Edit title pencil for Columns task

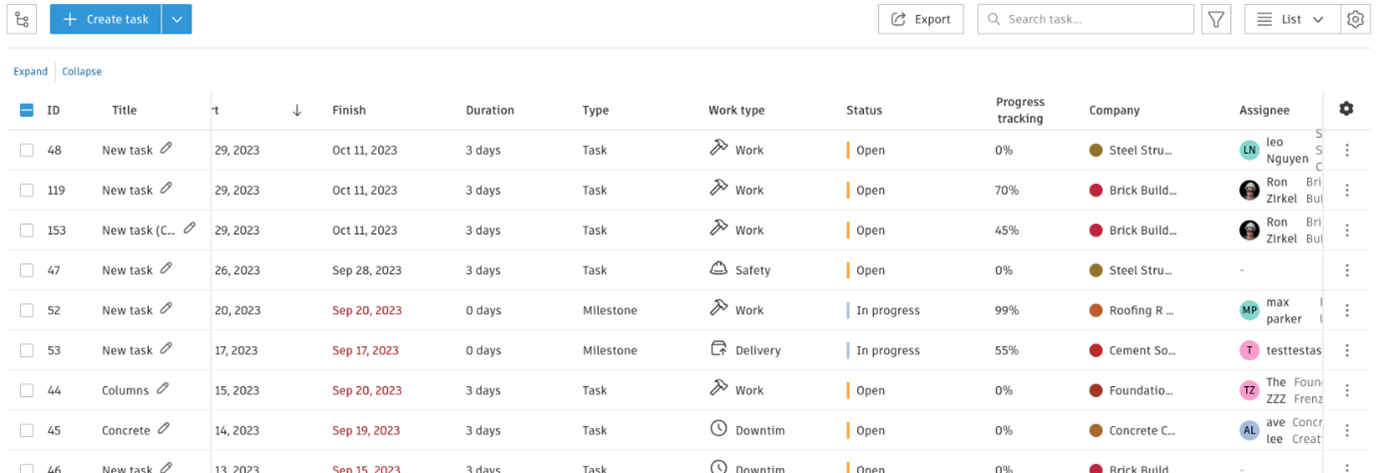click(x=163, y=389)
